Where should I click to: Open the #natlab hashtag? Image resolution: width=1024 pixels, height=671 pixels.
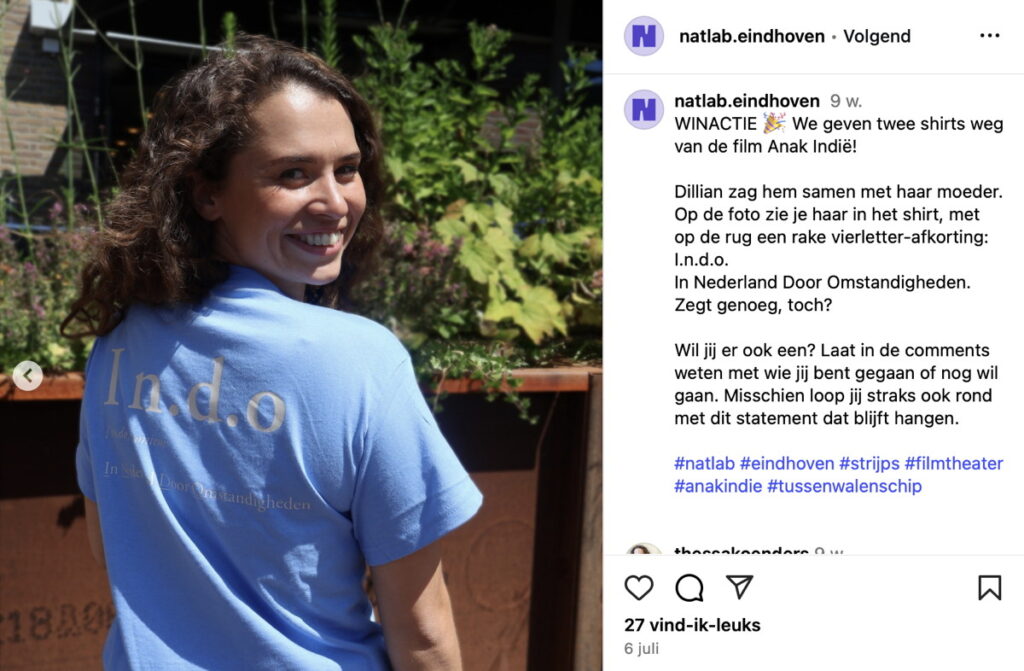click(x=704, y=463)
